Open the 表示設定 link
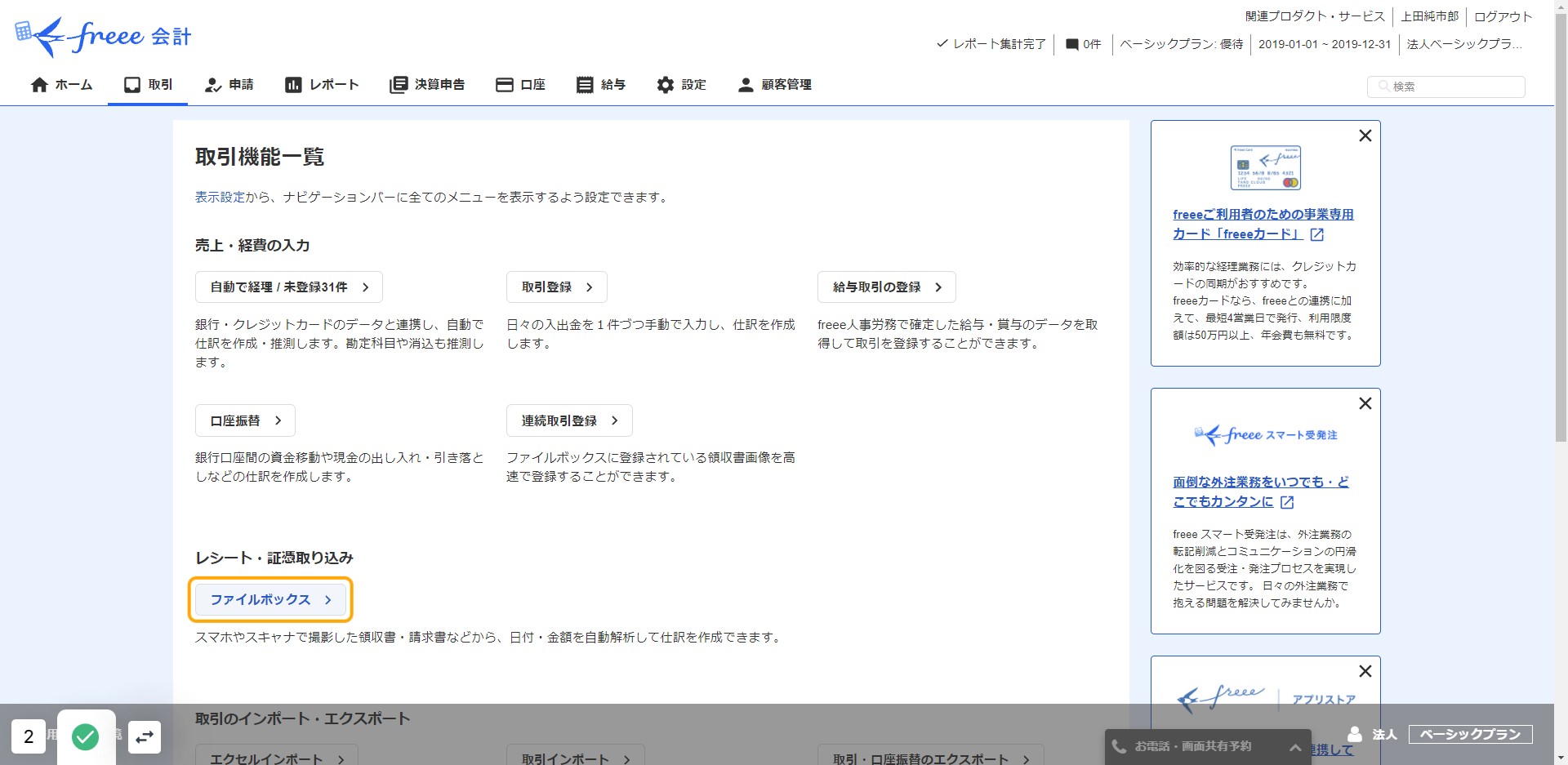 (220, 197)
